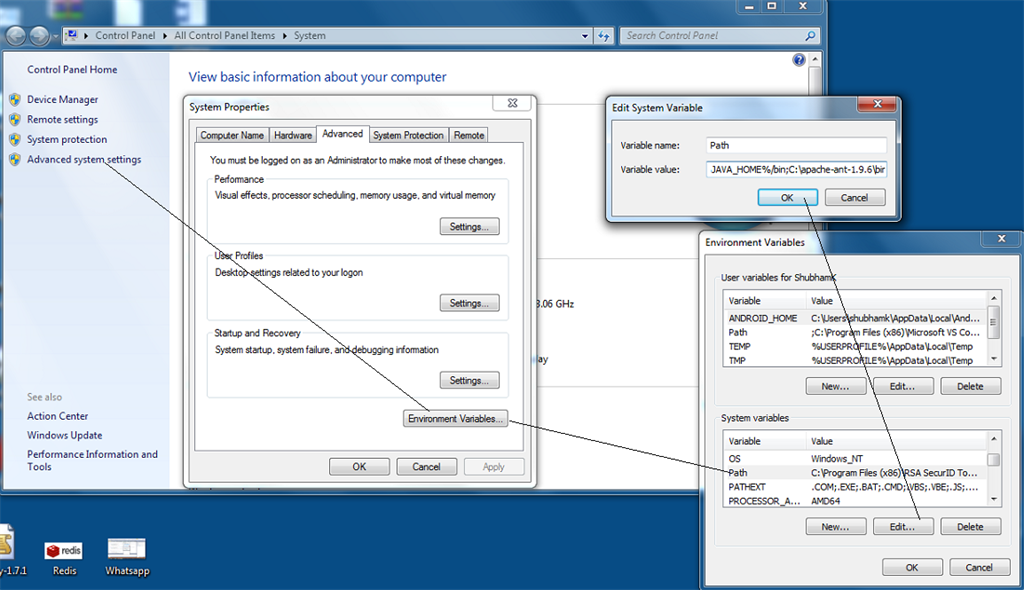
Task: Open Startup and Recovery Settings button
Action: (469, 380)
